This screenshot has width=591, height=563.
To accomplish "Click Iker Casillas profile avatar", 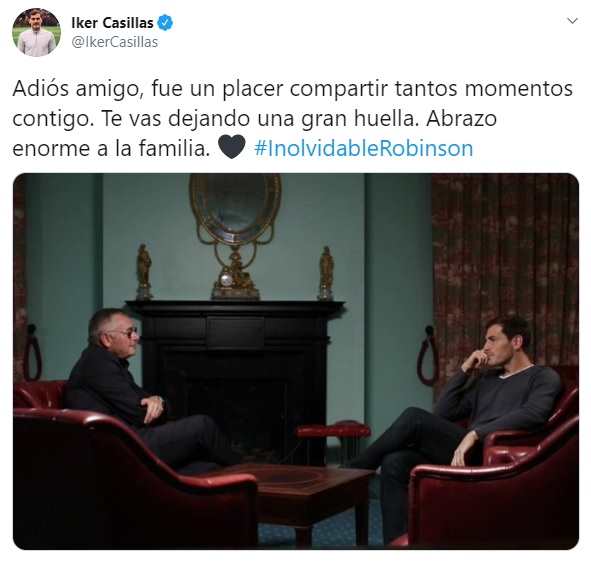I will 37,32.
